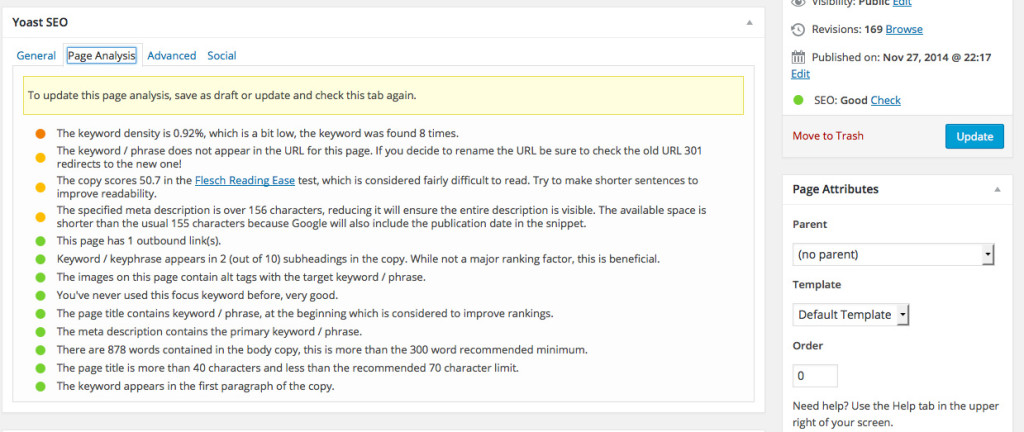This screenshot has height=432, width=1024.
Task: Click the Browse revisions link
Action: pyautogui.click(x=904, y=29)
